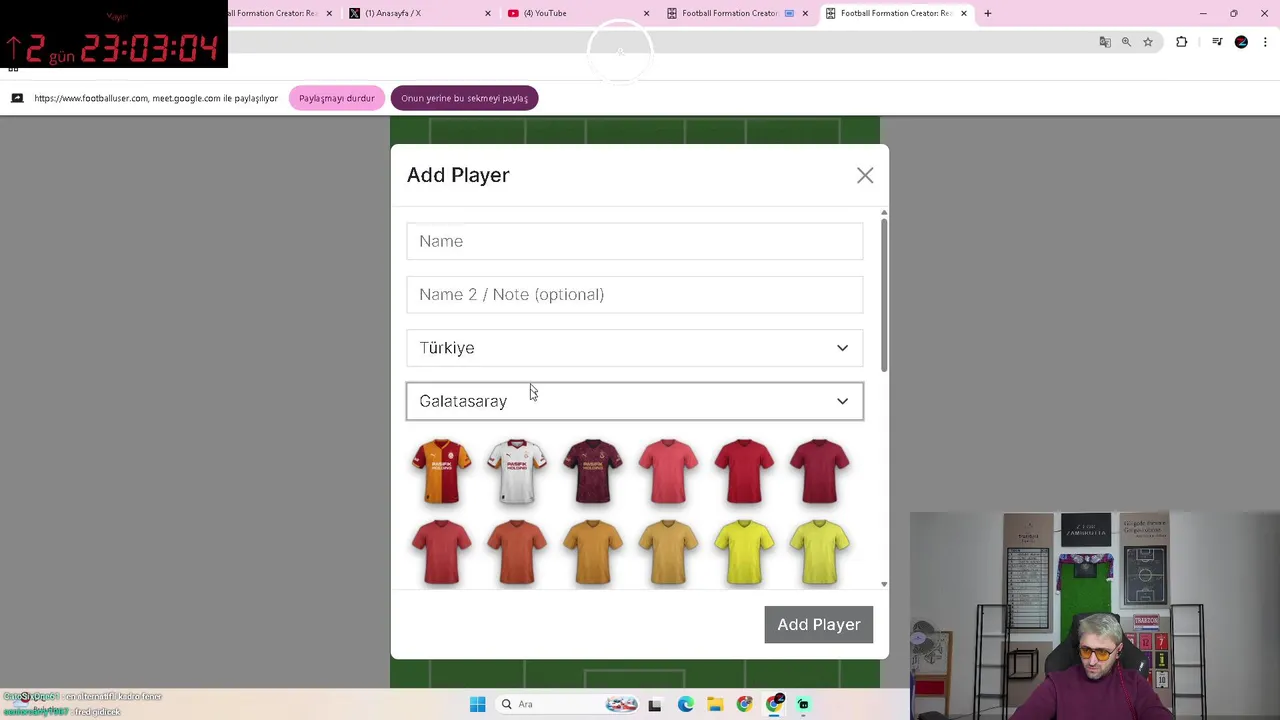Pick the darkest crimson plain jersey in the top row

pyautogui.click(x=820, y=471)
